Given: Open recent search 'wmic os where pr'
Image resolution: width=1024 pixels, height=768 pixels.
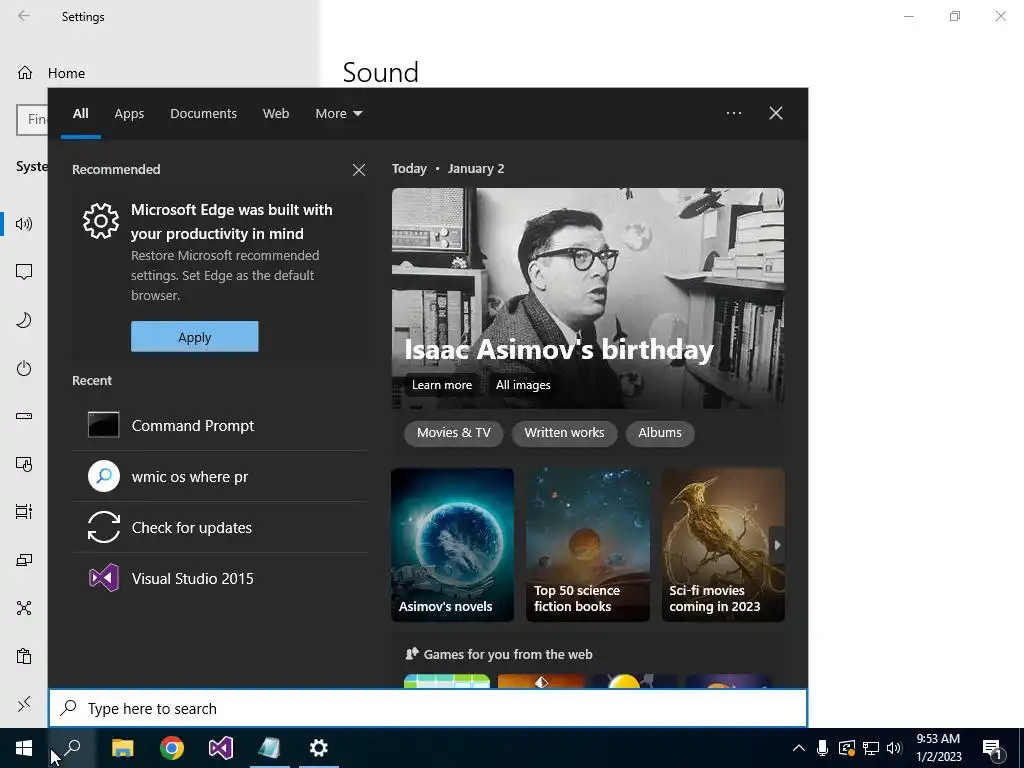Looking at the screenshot, I should pyautogui.click(x=220, y=476).
